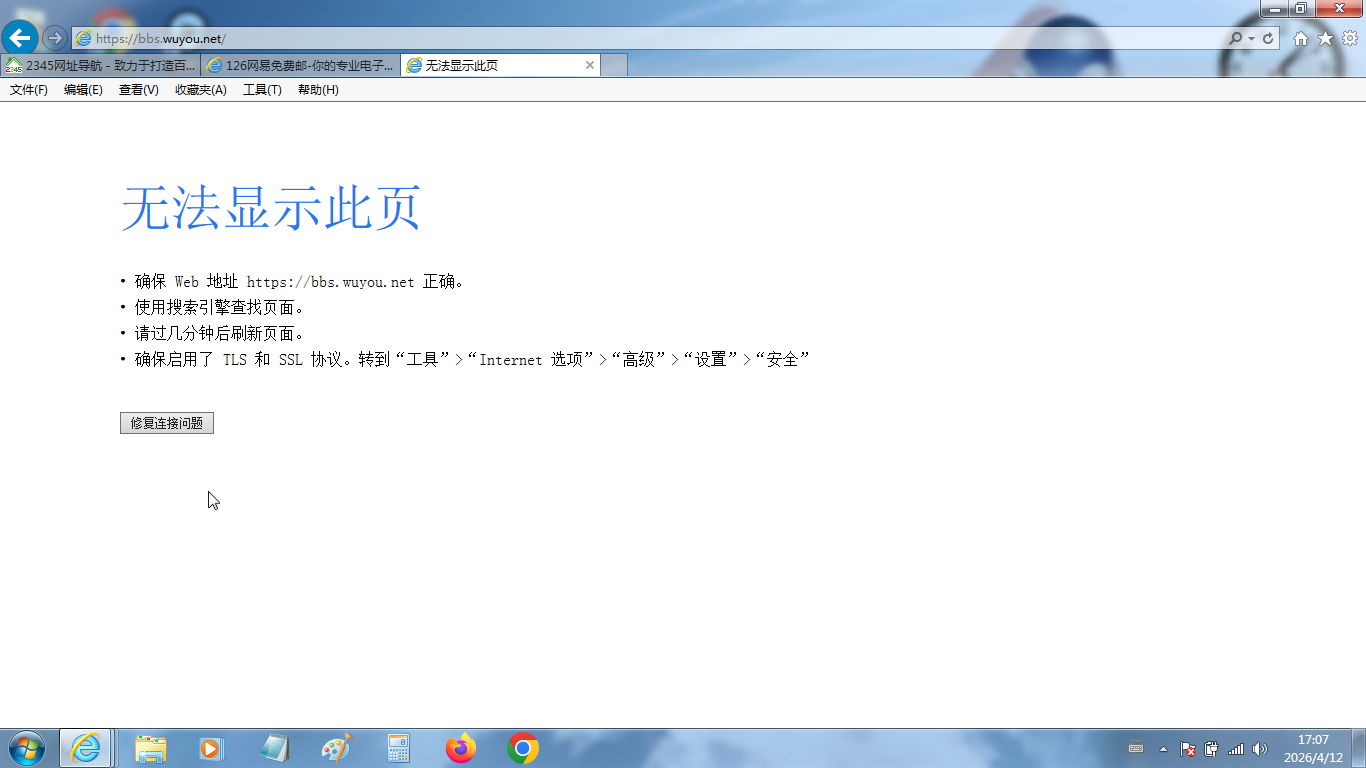1366x768 pixels.
Task: Open Calculator from the taskbar
Action: pyautogui.click(x=399, y=748)
